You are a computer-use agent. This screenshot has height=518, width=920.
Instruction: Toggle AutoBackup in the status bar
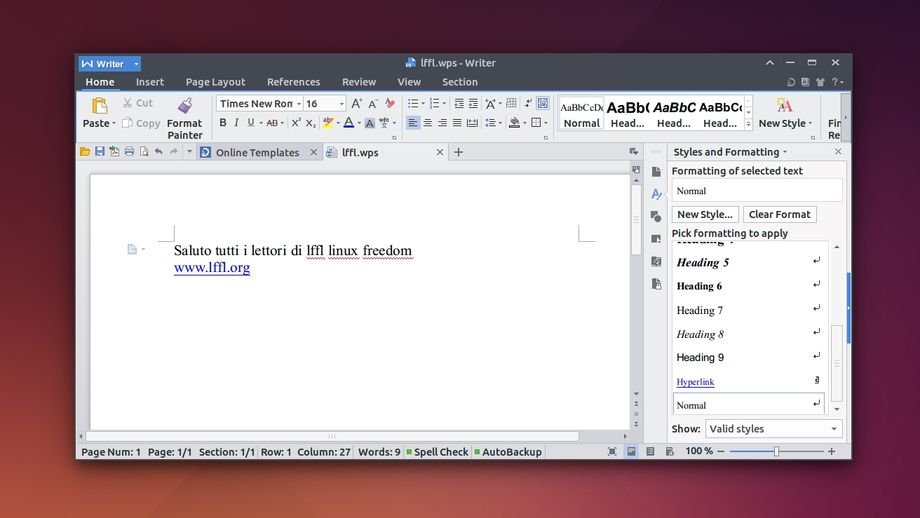tap(507, 452)
